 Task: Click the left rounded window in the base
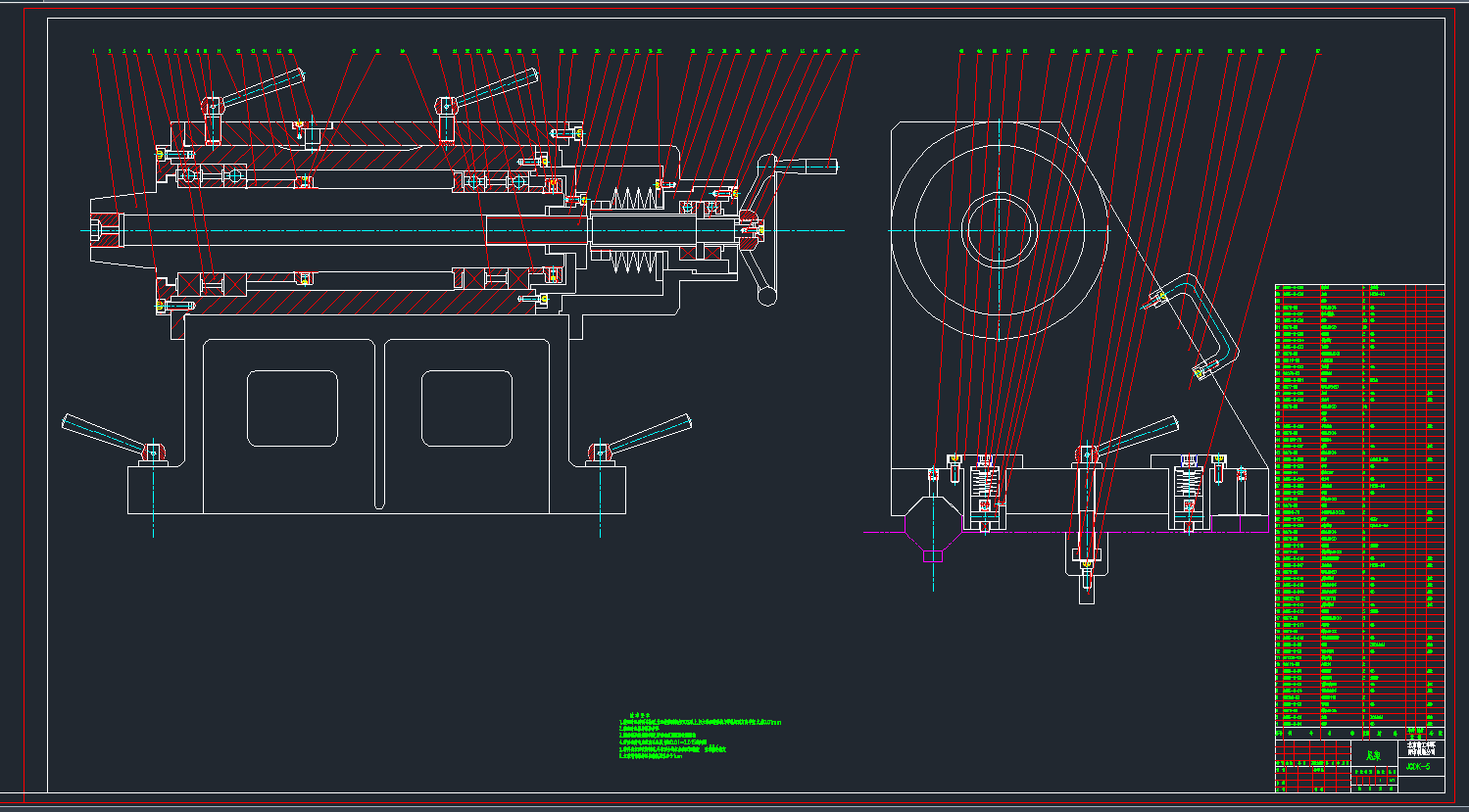point(292,407)
